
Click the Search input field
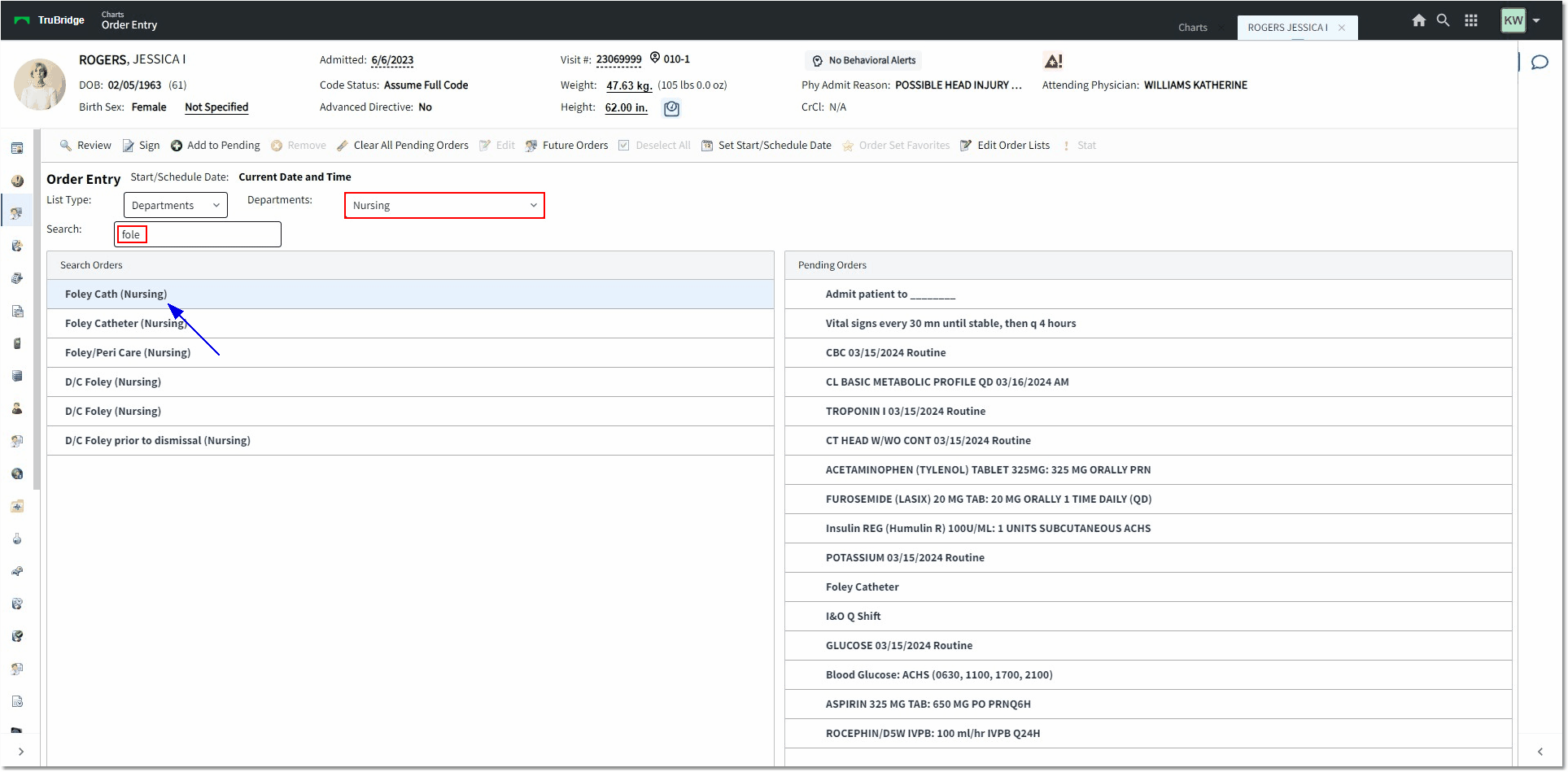pyautogui.click(x=198, y=234)
